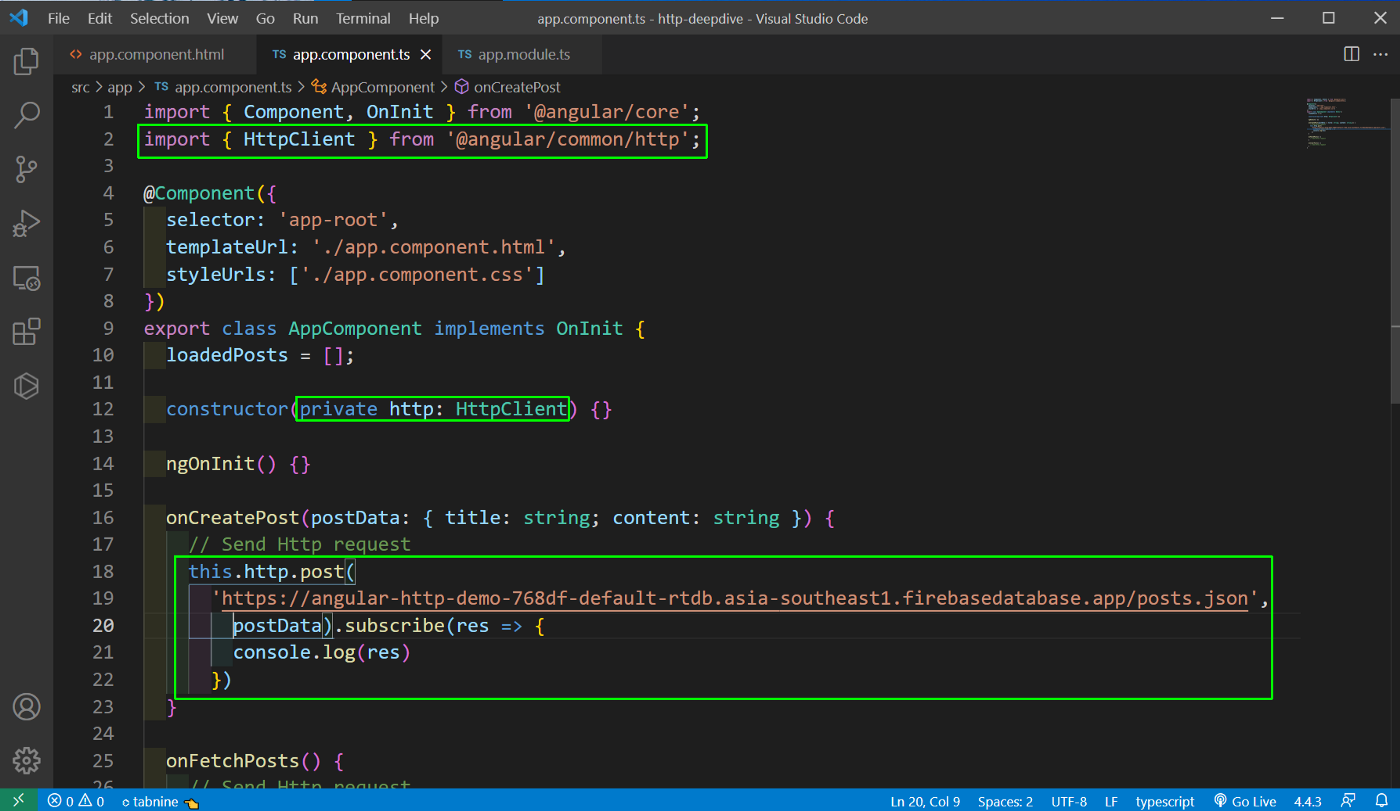Open the Source Control view
The height and width of the screenshot is (811, 1400).
[26, 170]
